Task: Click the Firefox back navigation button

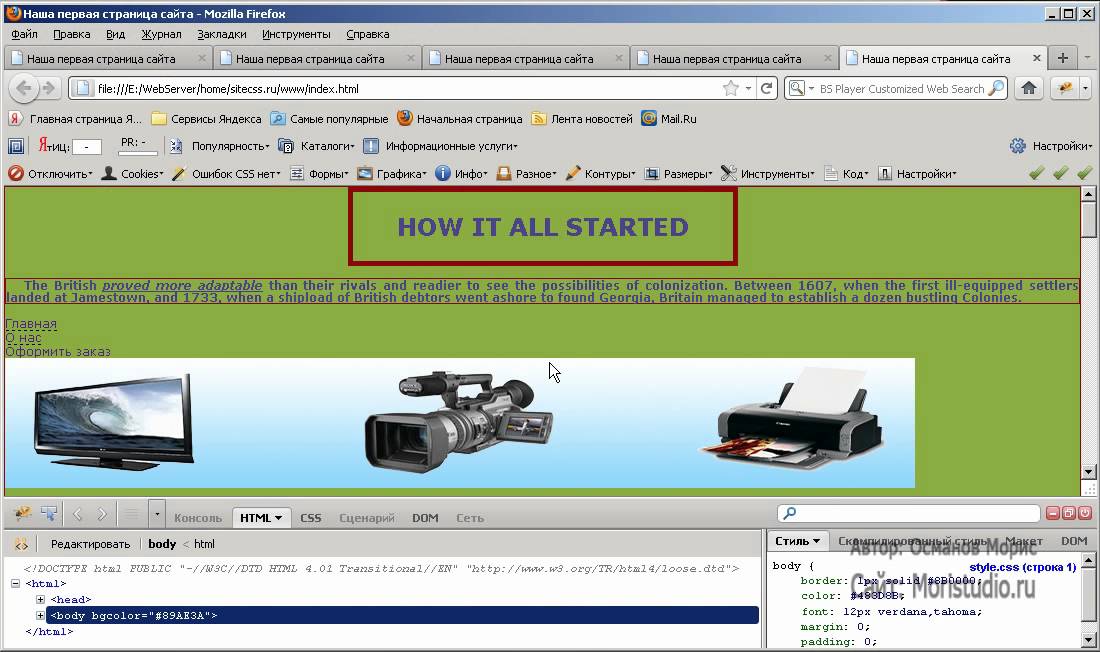Action: [24, 88]
